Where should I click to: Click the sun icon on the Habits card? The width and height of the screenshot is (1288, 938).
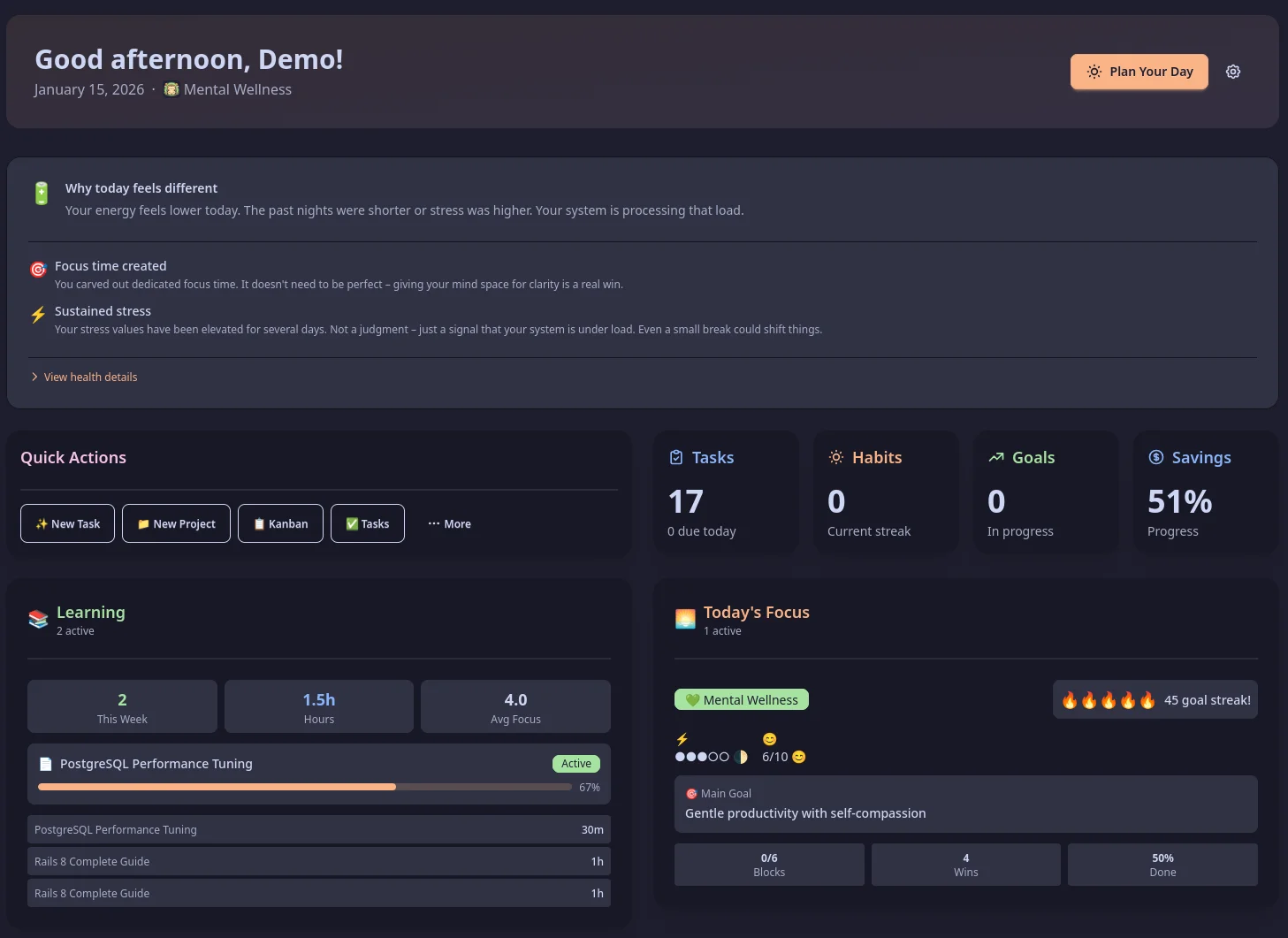835,457
